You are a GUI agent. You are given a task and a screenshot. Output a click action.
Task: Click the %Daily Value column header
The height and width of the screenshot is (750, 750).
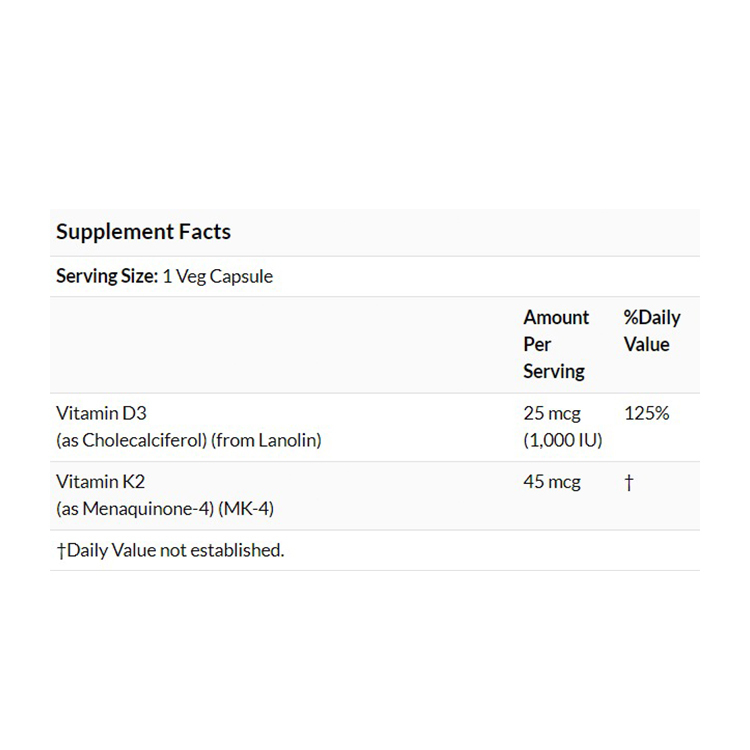[651, 331]
